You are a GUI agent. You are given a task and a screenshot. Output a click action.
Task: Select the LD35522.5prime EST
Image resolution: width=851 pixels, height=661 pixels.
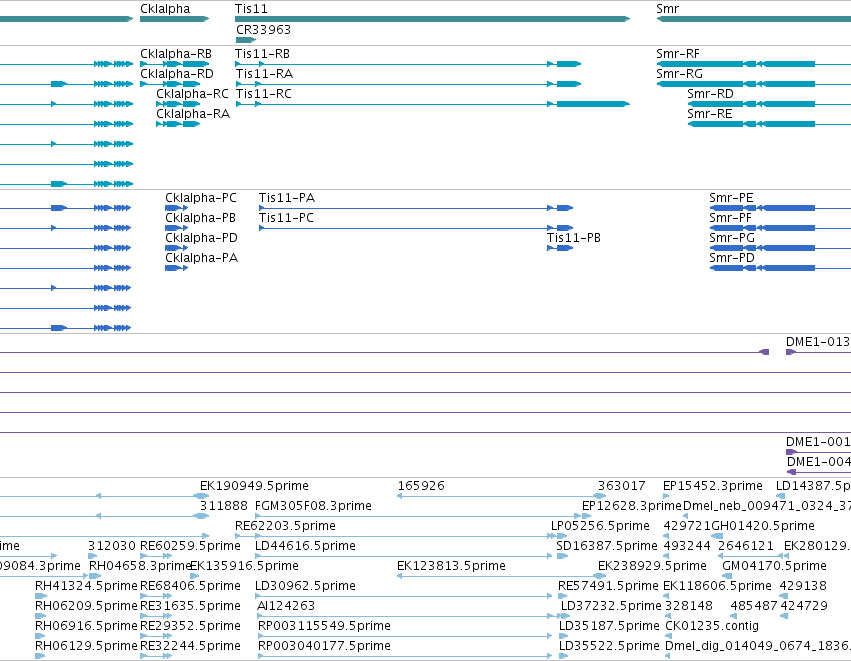(609, 646)
